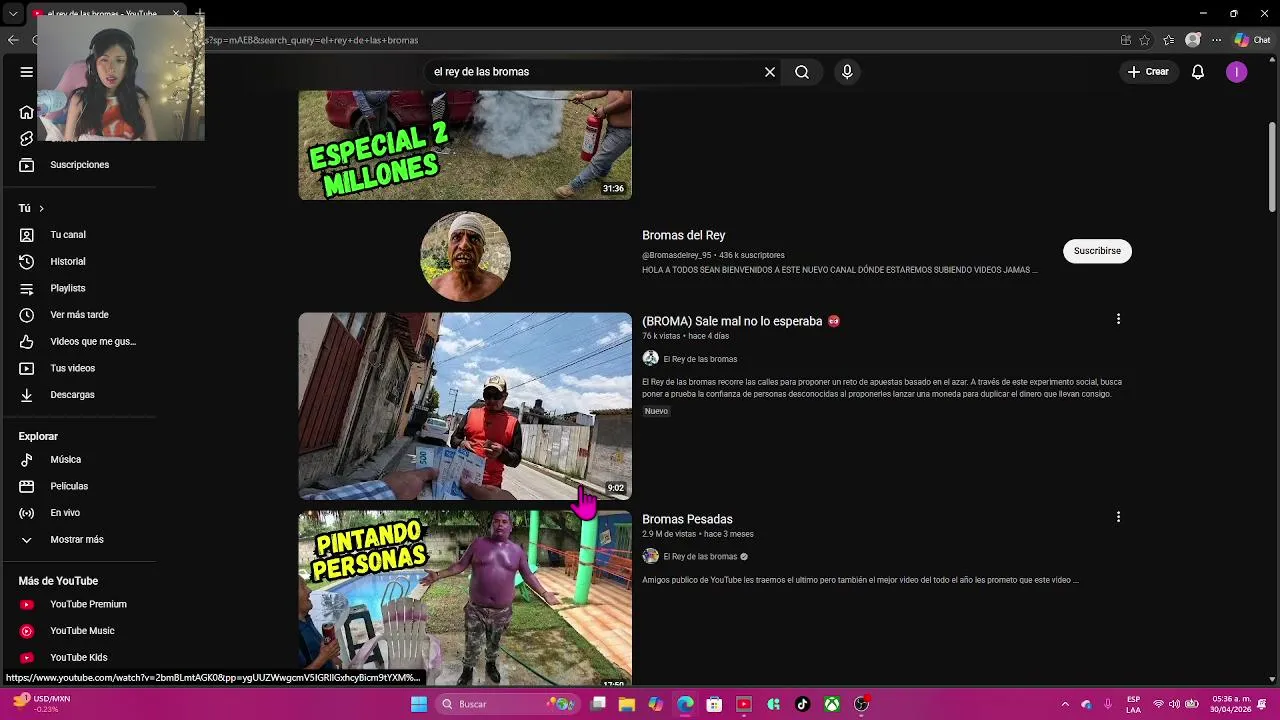Open File Explorer from the taskbar
Screen dimensions: 1280x720
point(627,704)
